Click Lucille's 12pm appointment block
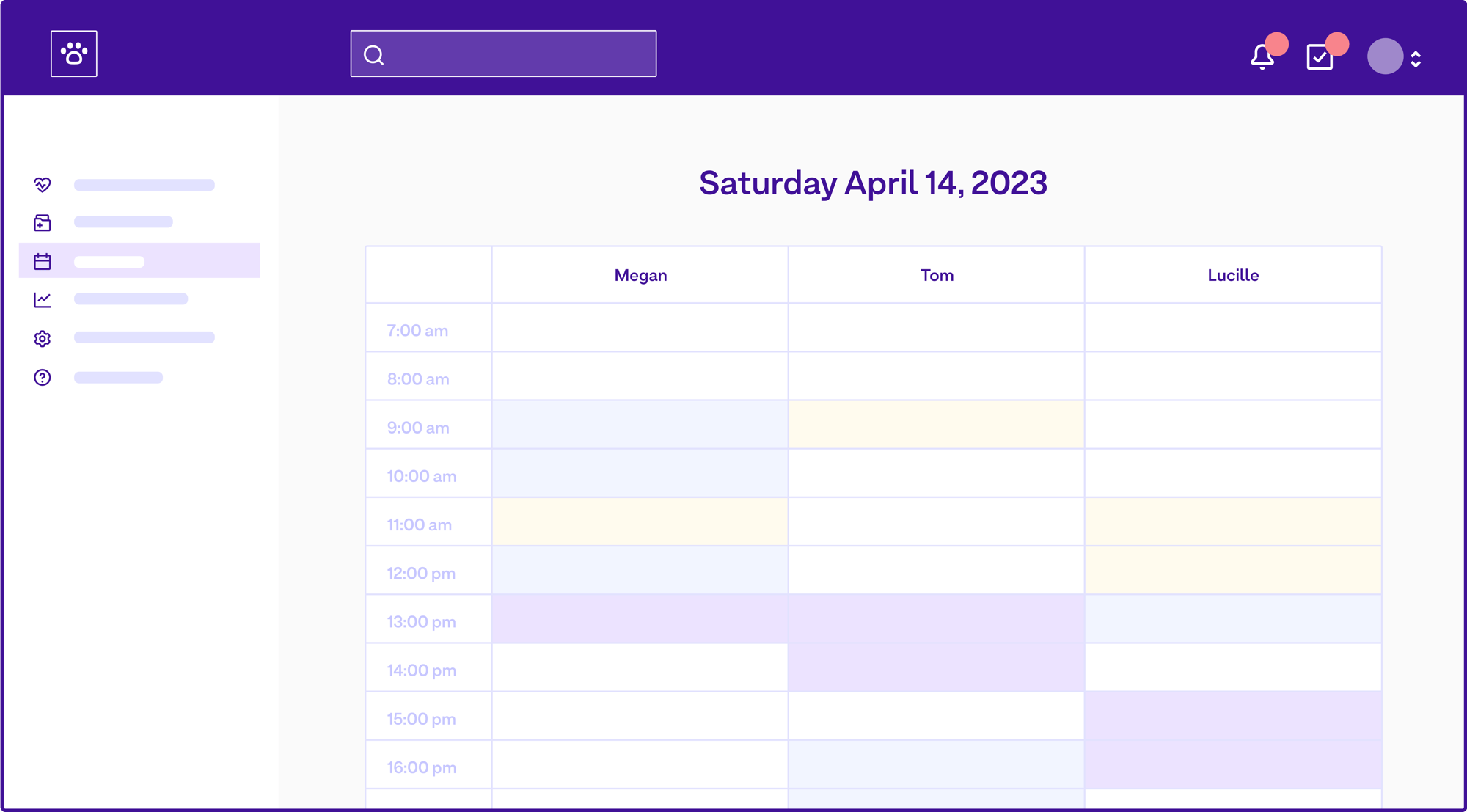1467x812 pixels. click(x=1232, y=572)
